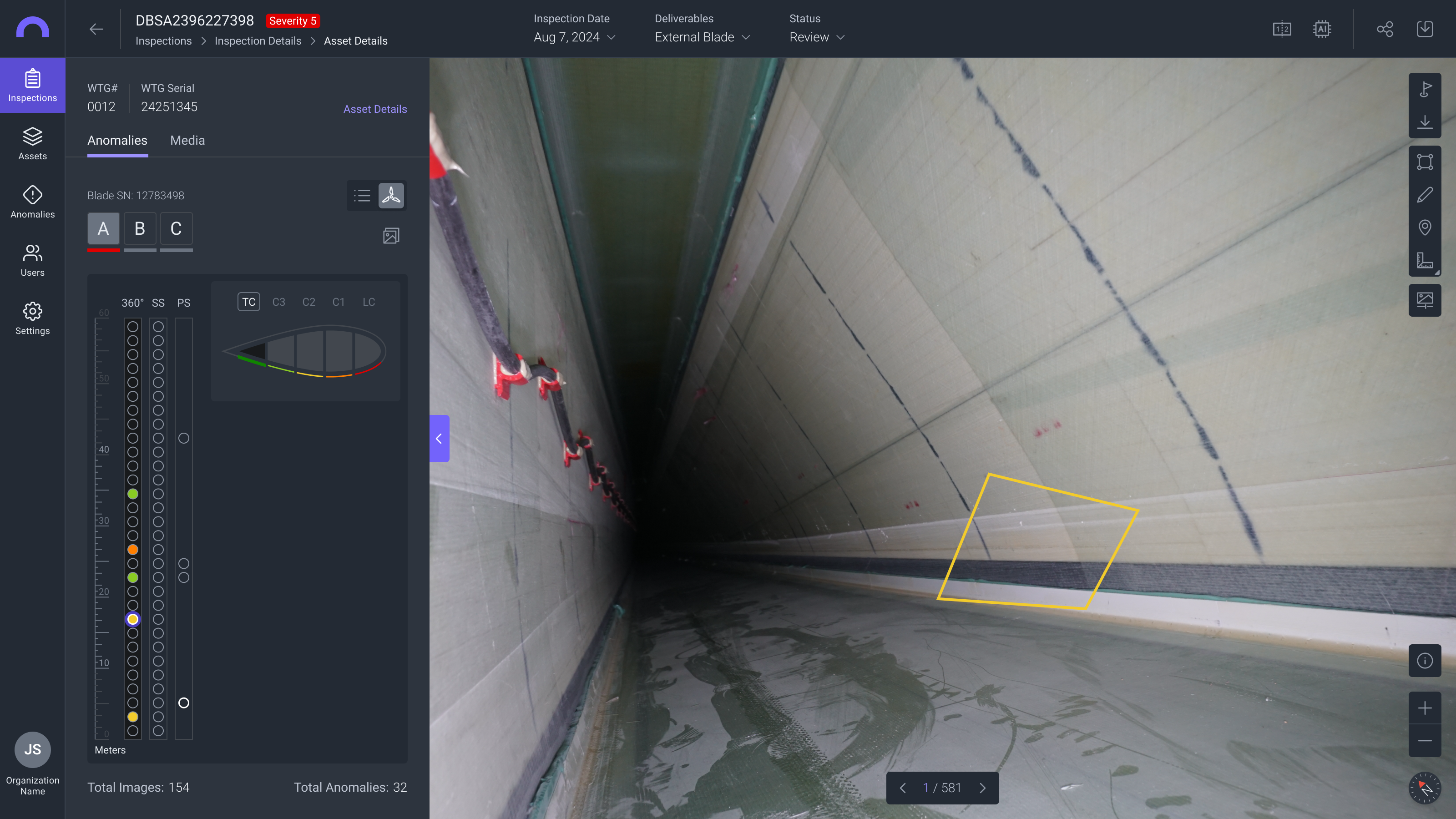Open the image info button
The height and width of the screenshot is (819, 1456).
click(1424, 660)
